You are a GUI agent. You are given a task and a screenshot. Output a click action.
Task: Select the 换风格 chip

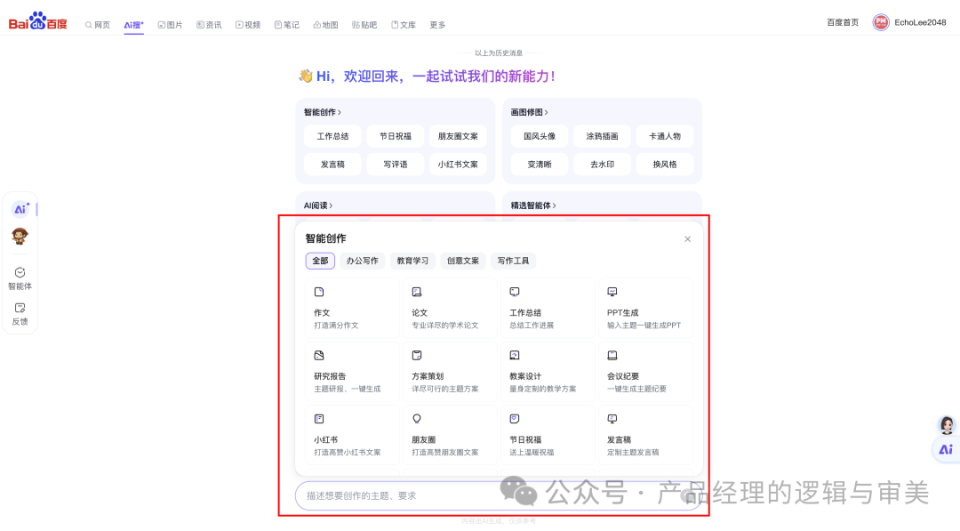665,164
